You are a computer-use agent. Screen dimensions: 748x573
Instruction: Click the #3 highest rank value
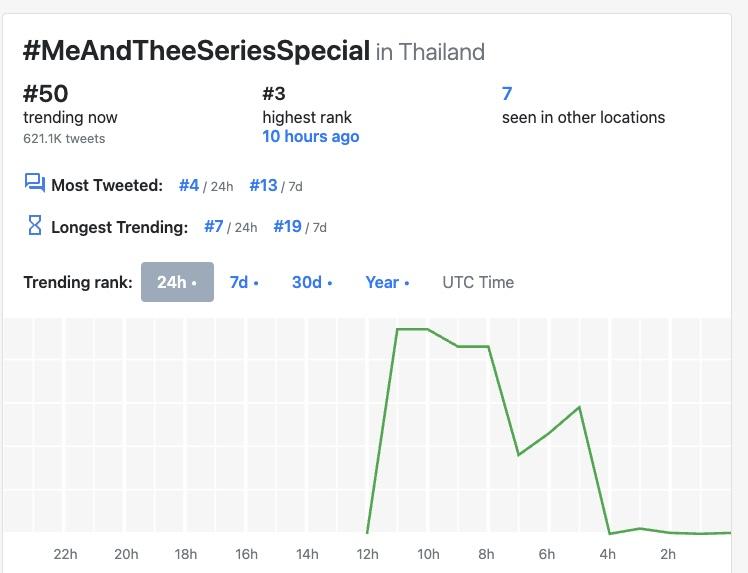click(274, 94)
